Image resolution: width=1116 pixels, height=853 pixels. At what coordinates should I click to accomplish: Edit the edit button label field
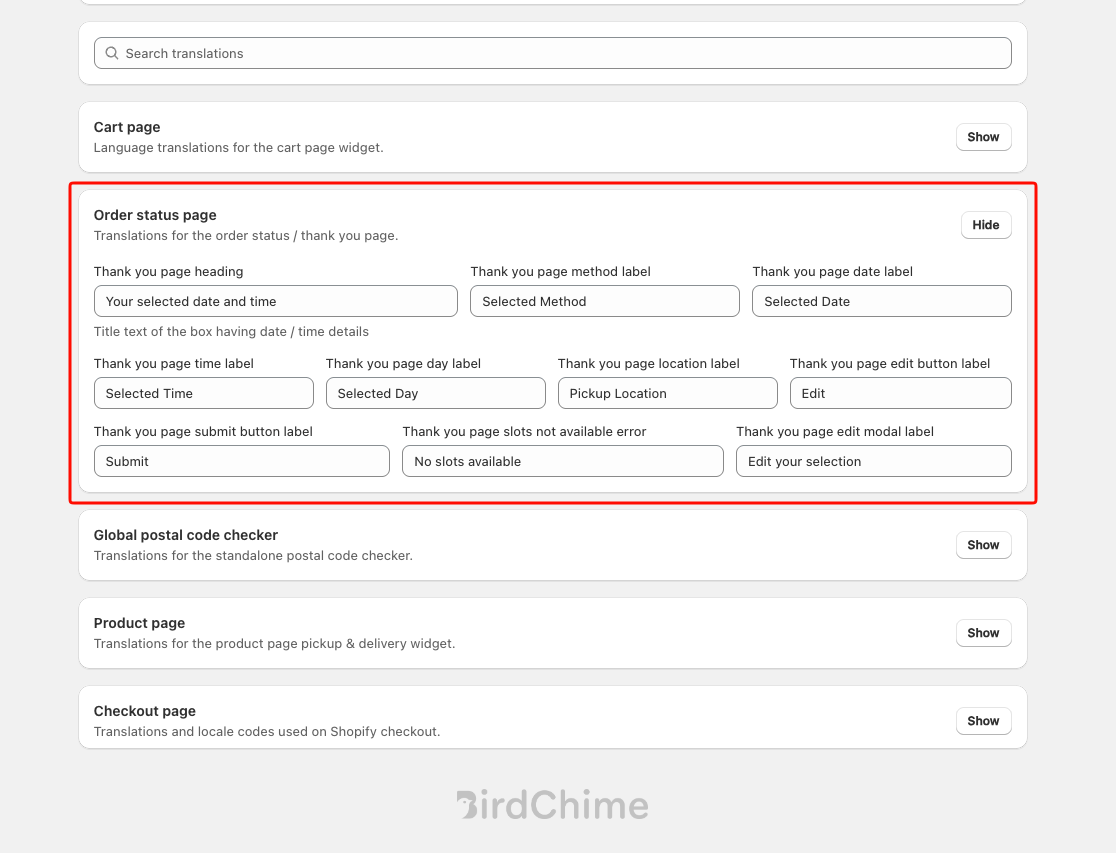tap(900, 393)
